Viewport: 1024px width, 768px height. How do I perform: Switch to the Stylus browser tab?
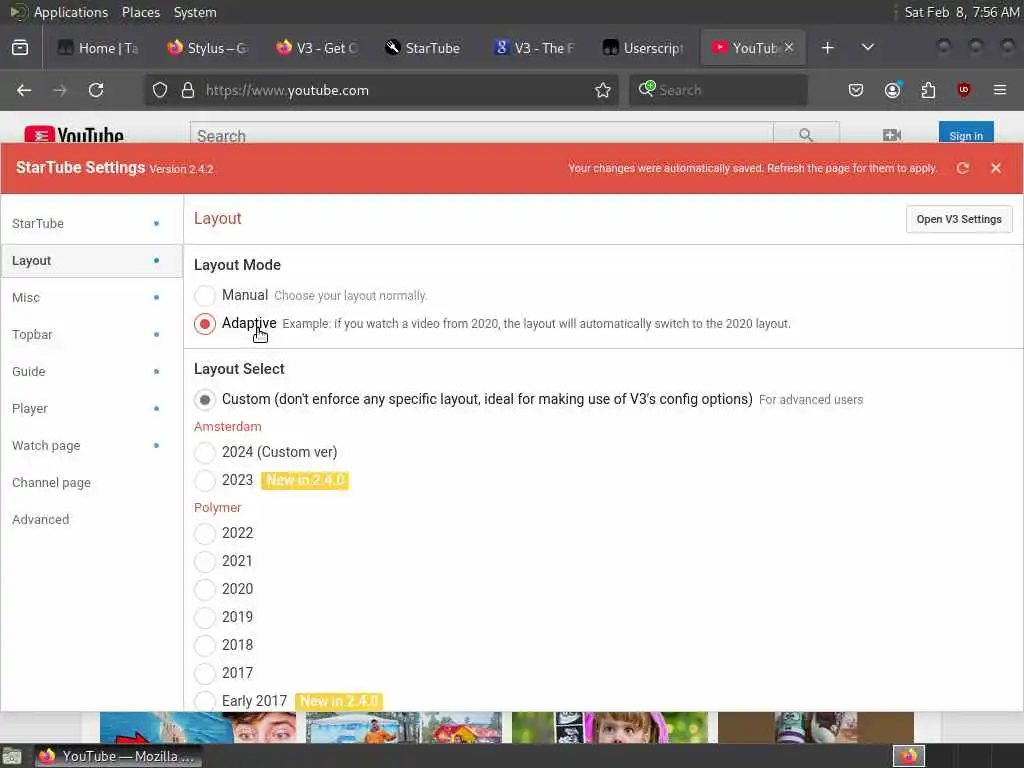208,48
